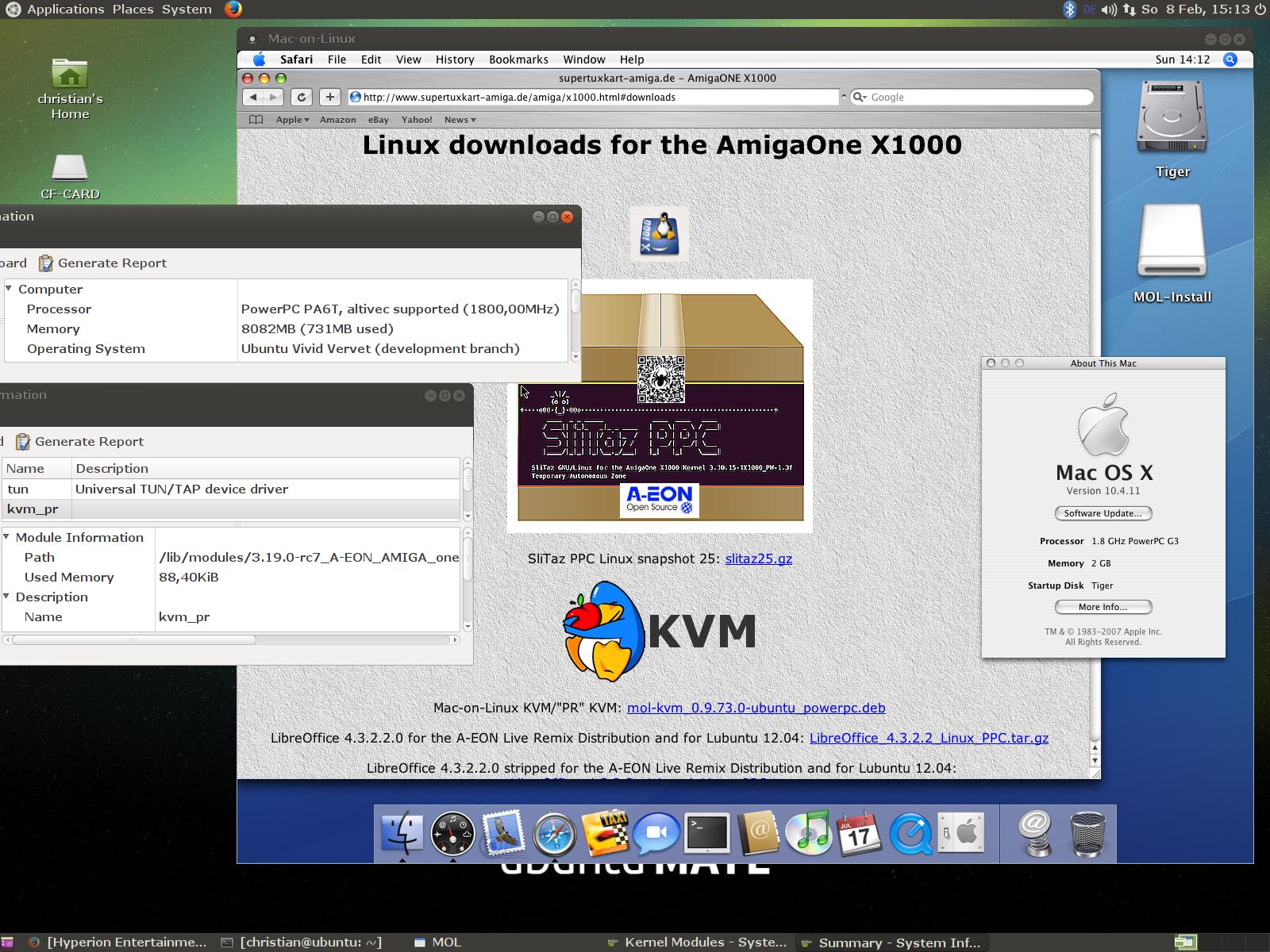Open Terminal icon in the dock
Viewport: 1270px width, 952px height.
coord(706,834)
